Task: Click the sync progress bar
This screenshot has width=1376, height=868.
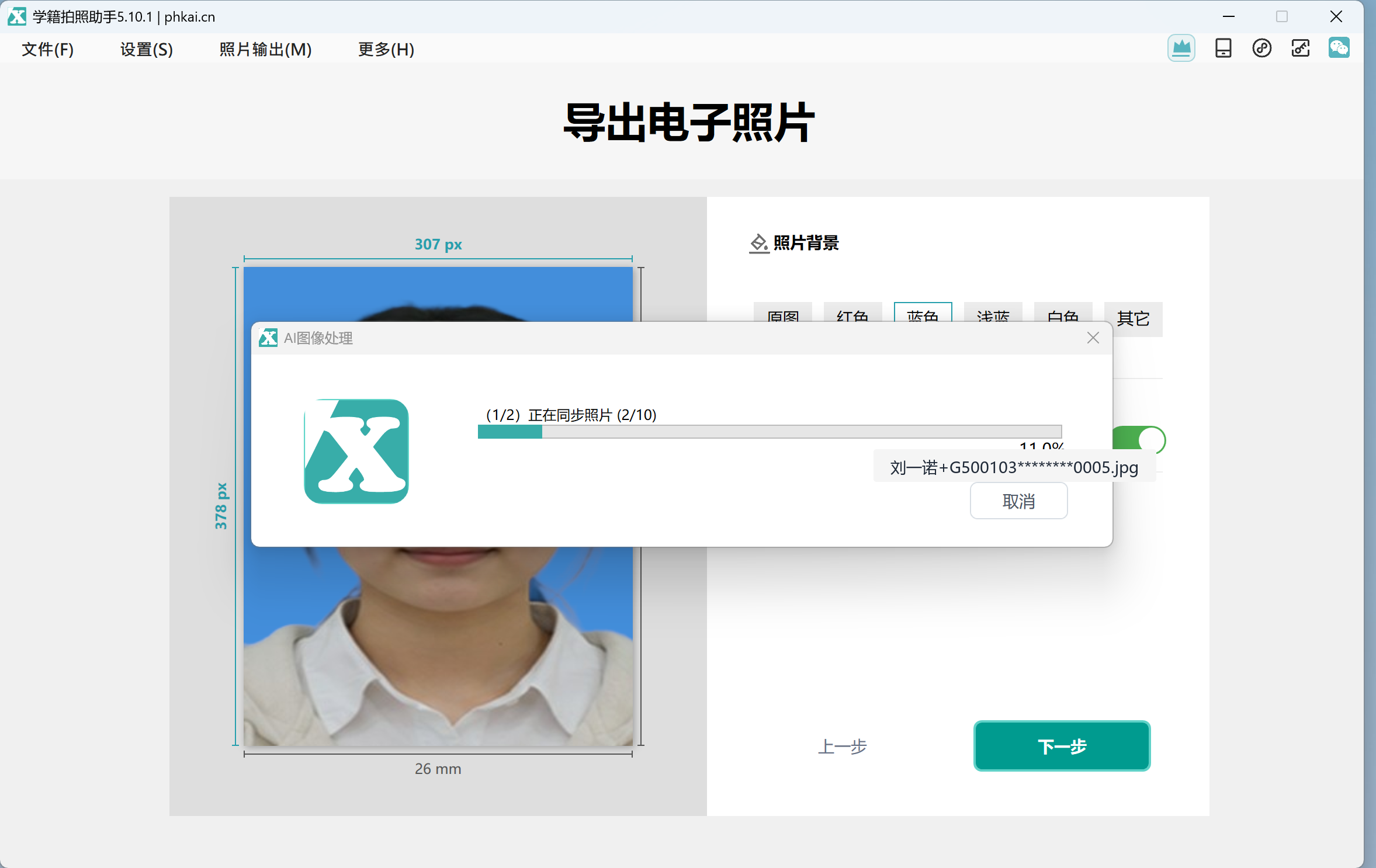Action: point(770,432)
